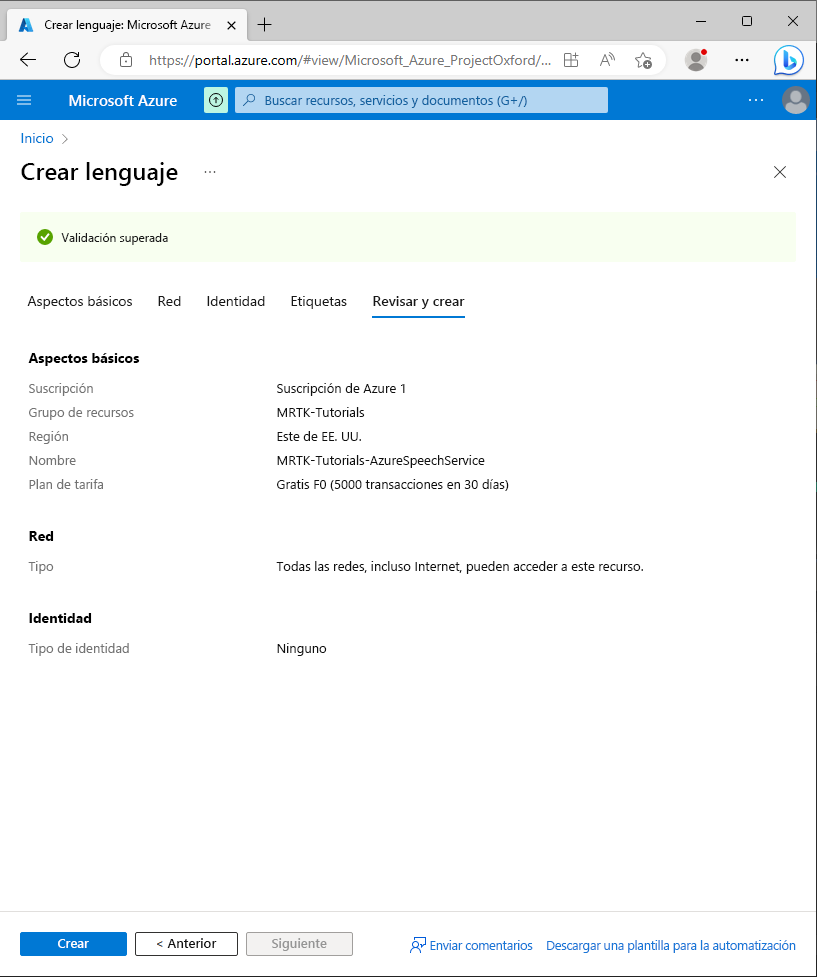Go back with Anterior button

pyautogui.click(x=186, y=943)
